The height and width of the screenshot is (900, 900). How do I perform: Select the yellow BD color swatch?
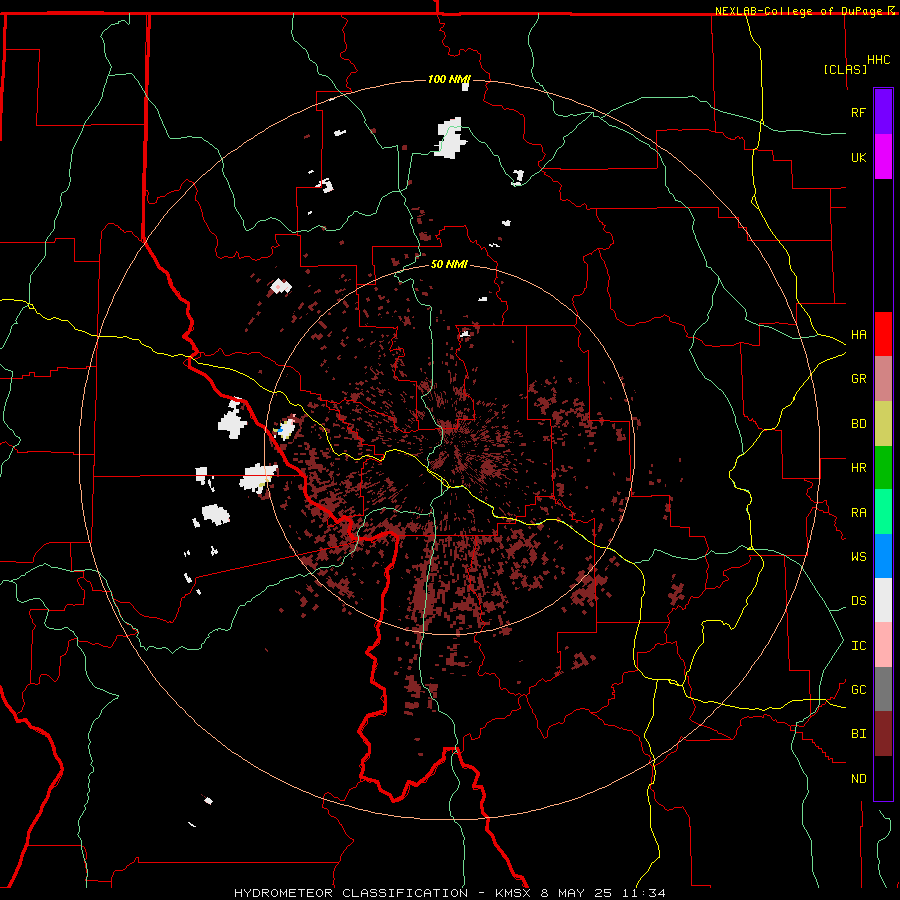tap(883, 424)
